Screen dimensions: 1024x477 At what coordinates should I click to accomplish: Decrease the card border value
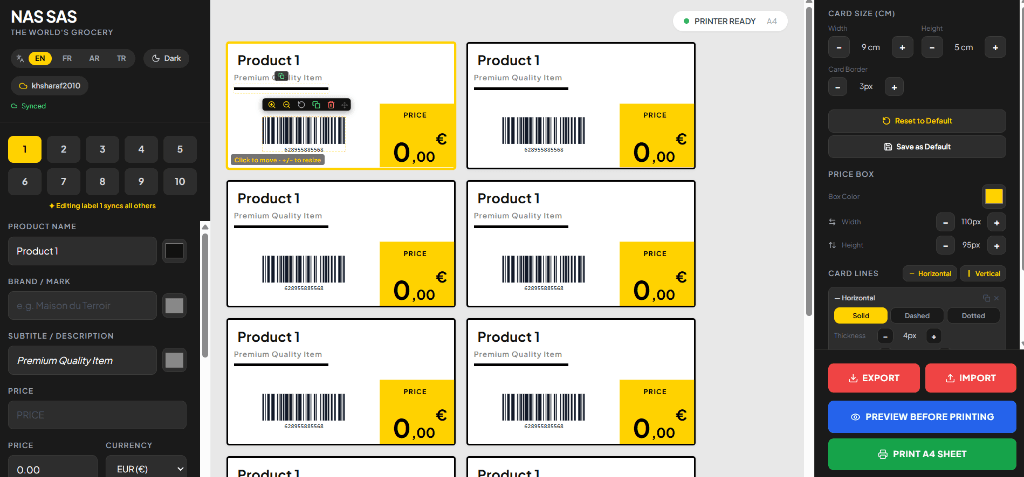pyautogui.click(x=837, y=86)
